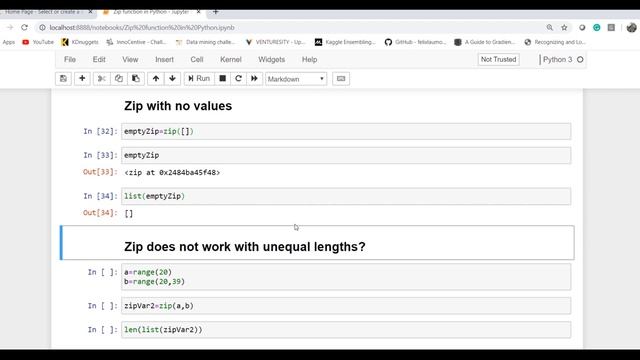Image resolution: width=640 pixels, height=360 pixels.
Task: Open the Chrome profile avatar
Action: tap(631, 27)
